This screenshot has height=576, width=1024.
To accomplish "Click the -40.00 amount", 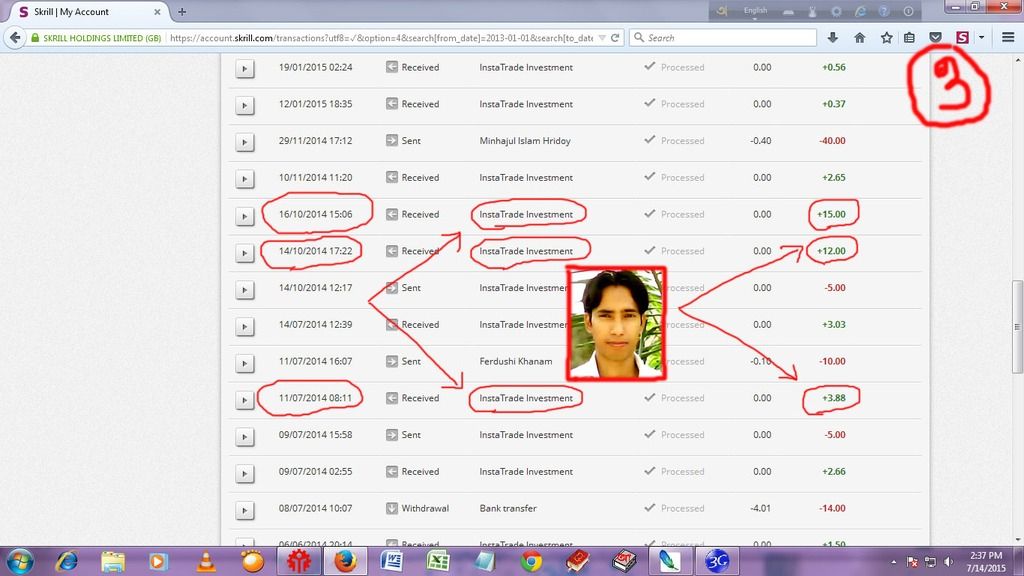I will click(832, 140).
